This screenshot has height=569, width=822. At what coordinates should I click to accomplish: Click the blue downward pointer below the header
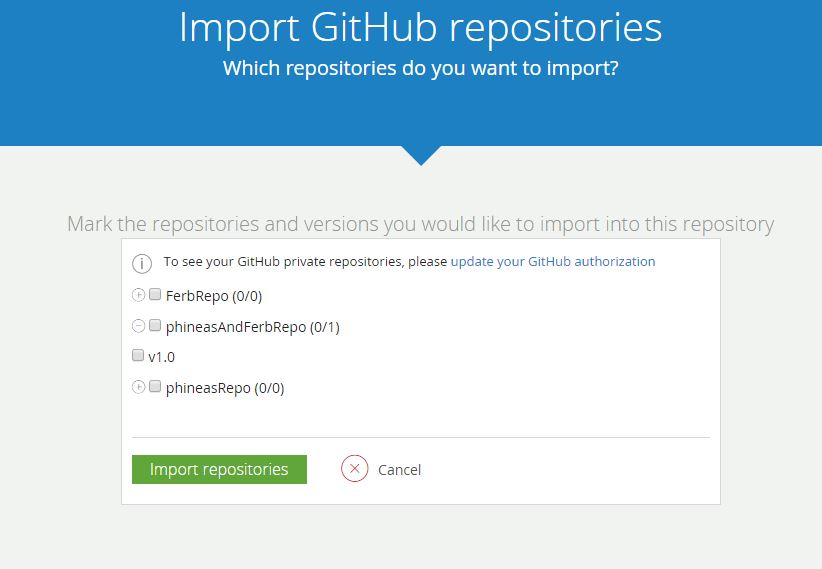click(421, 155)
